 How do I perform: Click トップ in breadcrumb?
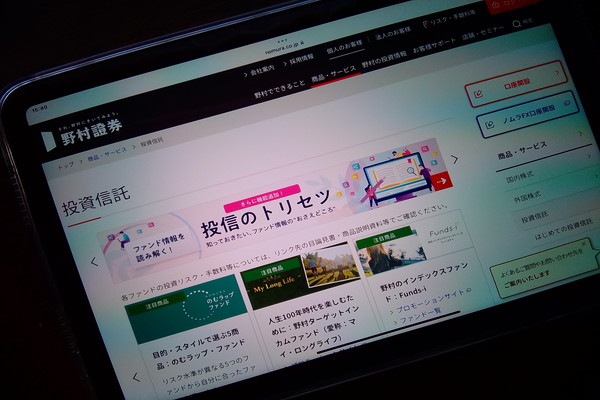click(x=66, y=165)
